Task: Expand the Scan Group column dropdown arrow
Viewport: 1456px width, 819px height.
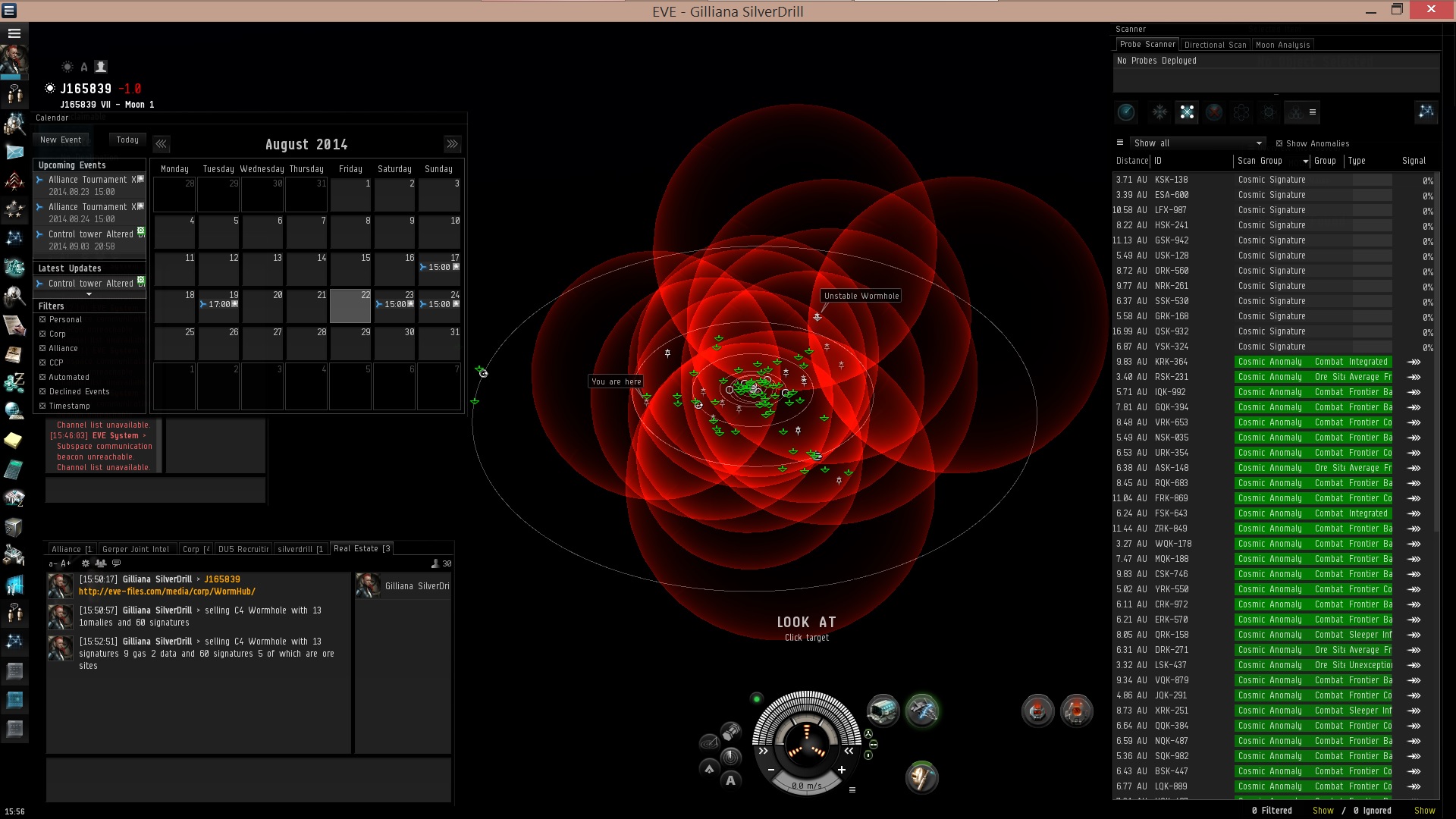Action: [1305, 162]
